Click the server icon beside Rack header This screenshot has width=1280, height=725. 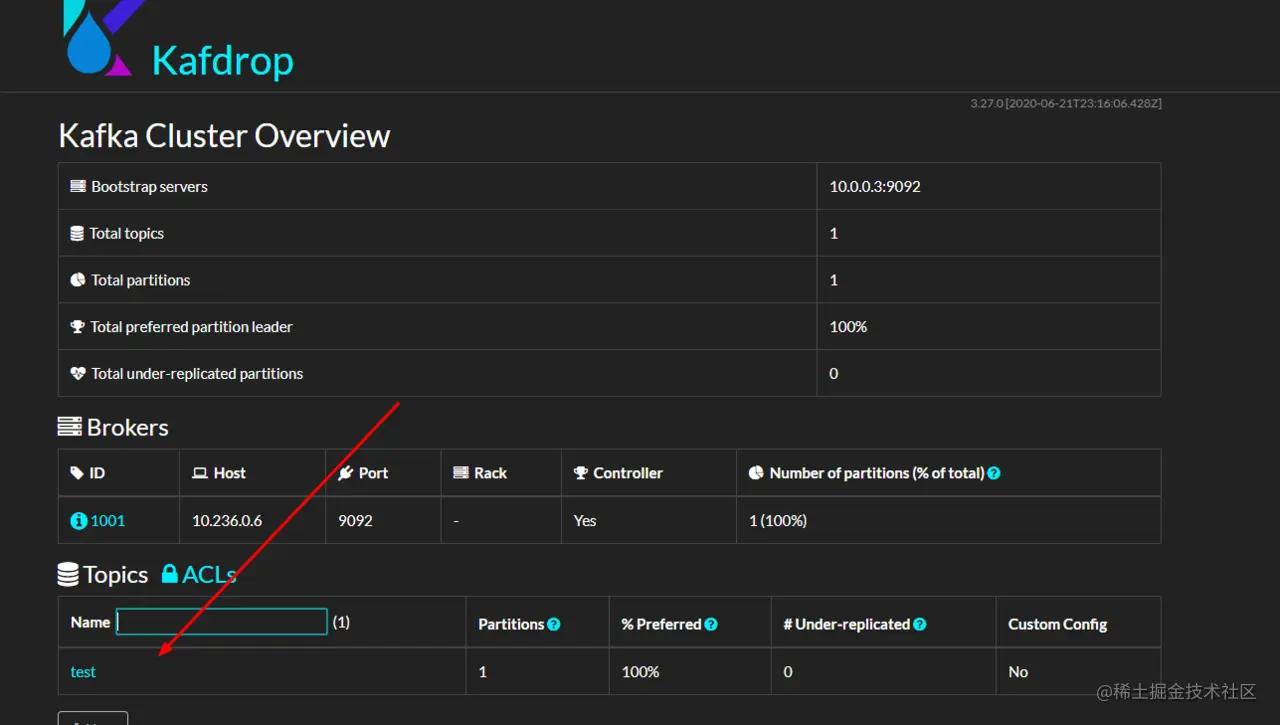pos(461,473)
